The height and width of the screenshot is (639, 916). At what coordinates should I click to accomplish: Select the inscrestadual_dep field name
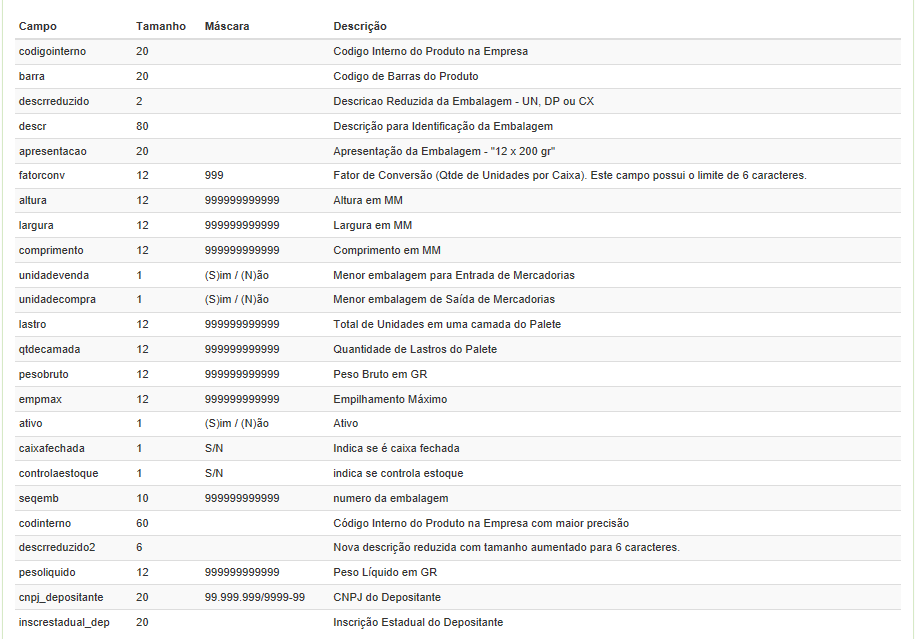pos(64,622)
